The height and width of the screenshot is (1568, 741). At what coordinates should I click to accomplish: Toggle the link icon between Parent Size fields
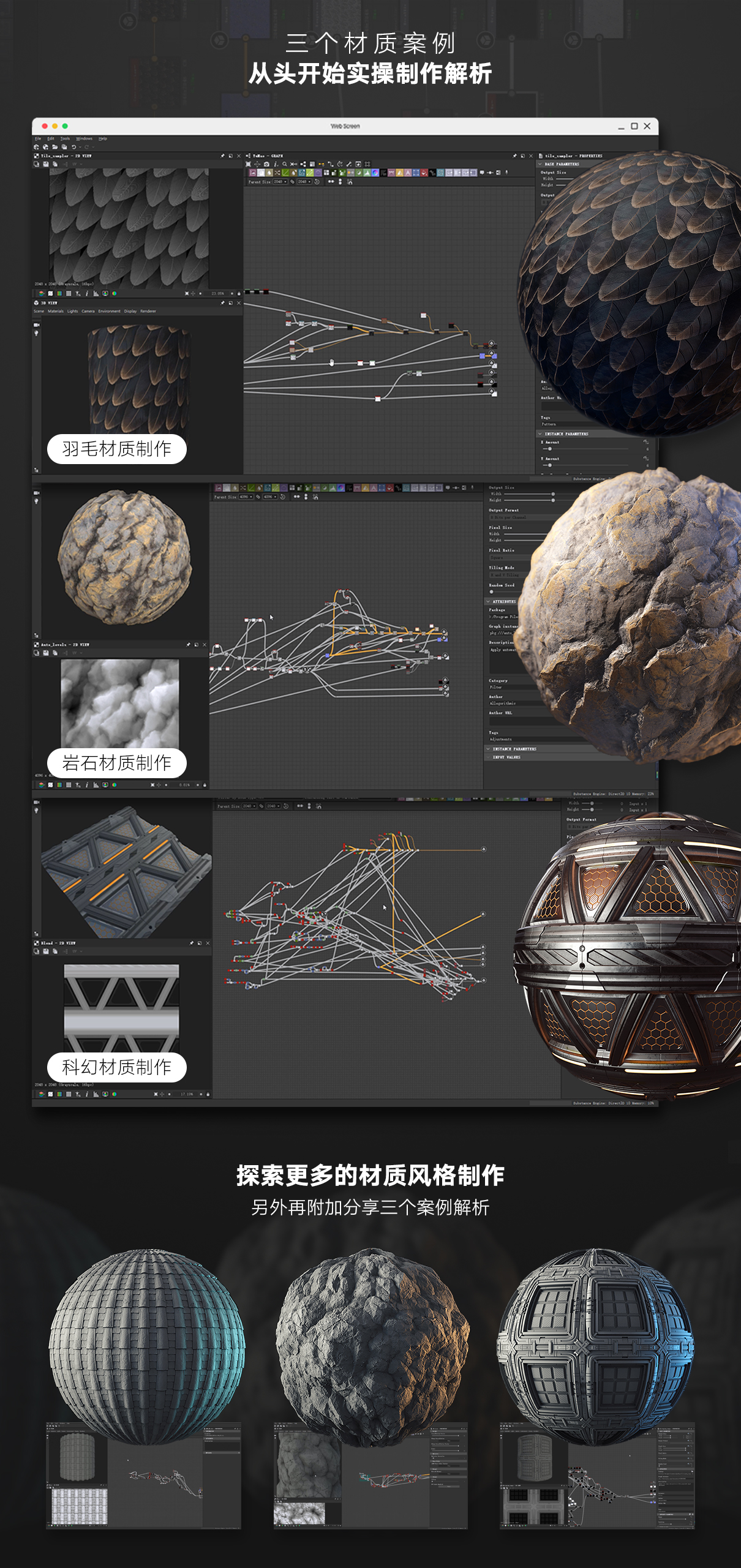point(292,182)
